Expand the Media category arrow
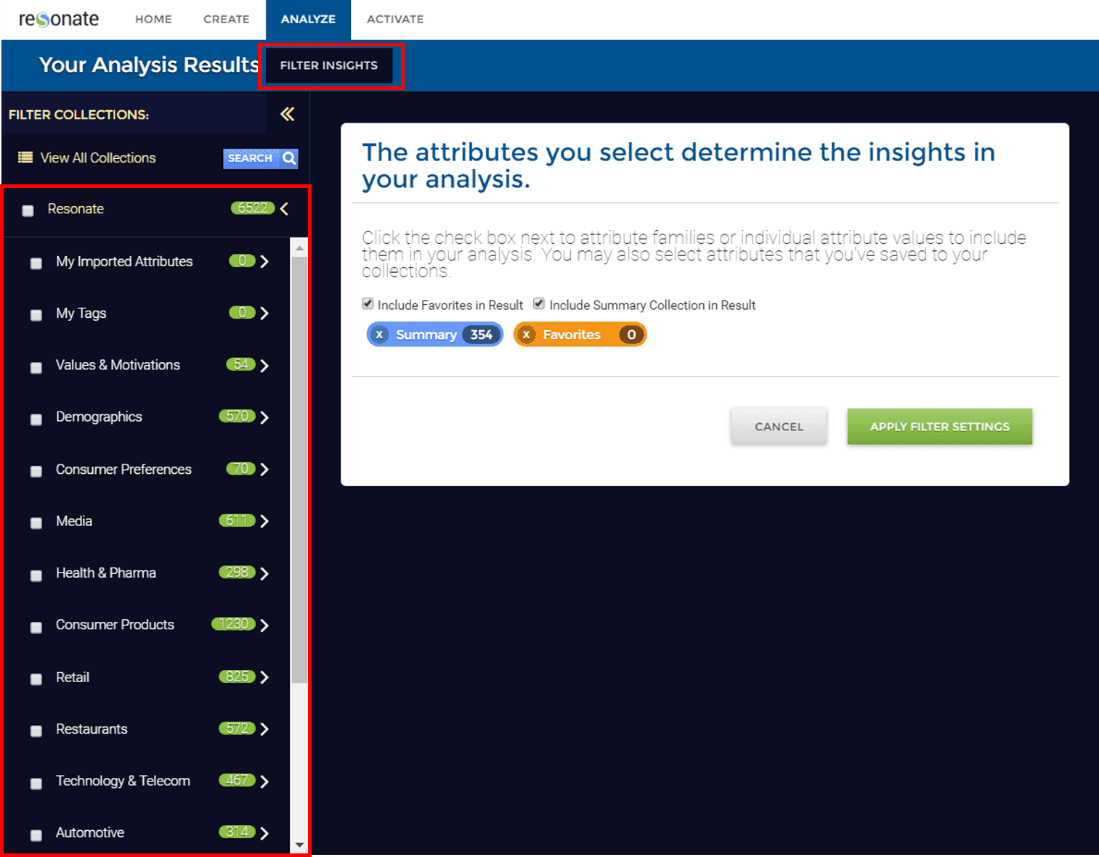 tap(265, 522)
